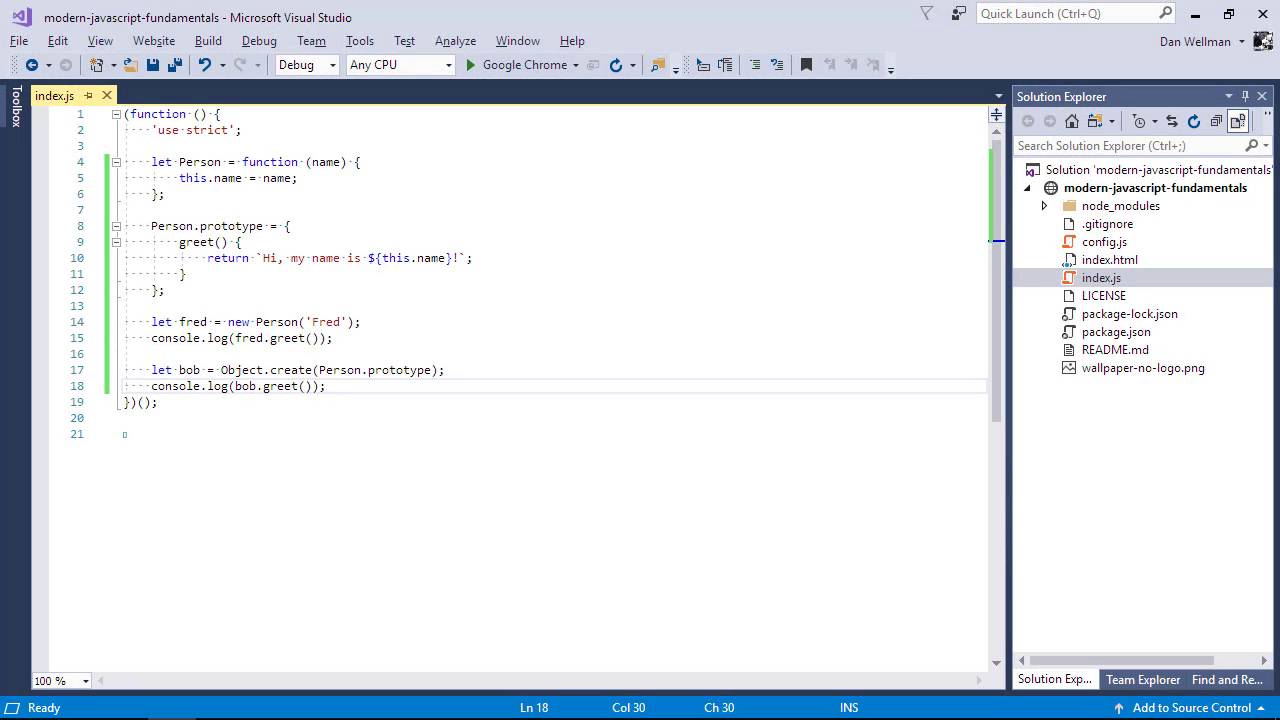Toggle a bookmark with the bookmark icon
Image resolution: width=1280 pixels, height=720 pixels.
pos(806,65)
